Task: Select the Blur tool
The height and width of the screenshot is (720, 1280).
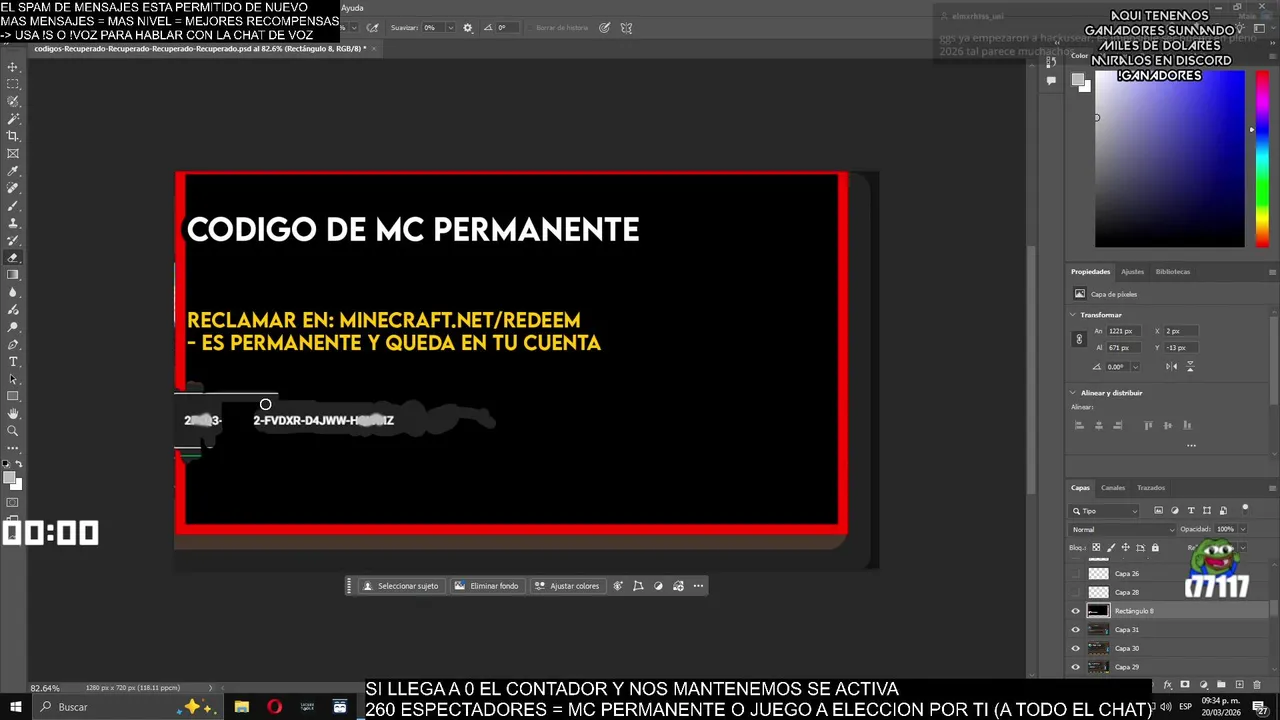Action: click(13, 292)
